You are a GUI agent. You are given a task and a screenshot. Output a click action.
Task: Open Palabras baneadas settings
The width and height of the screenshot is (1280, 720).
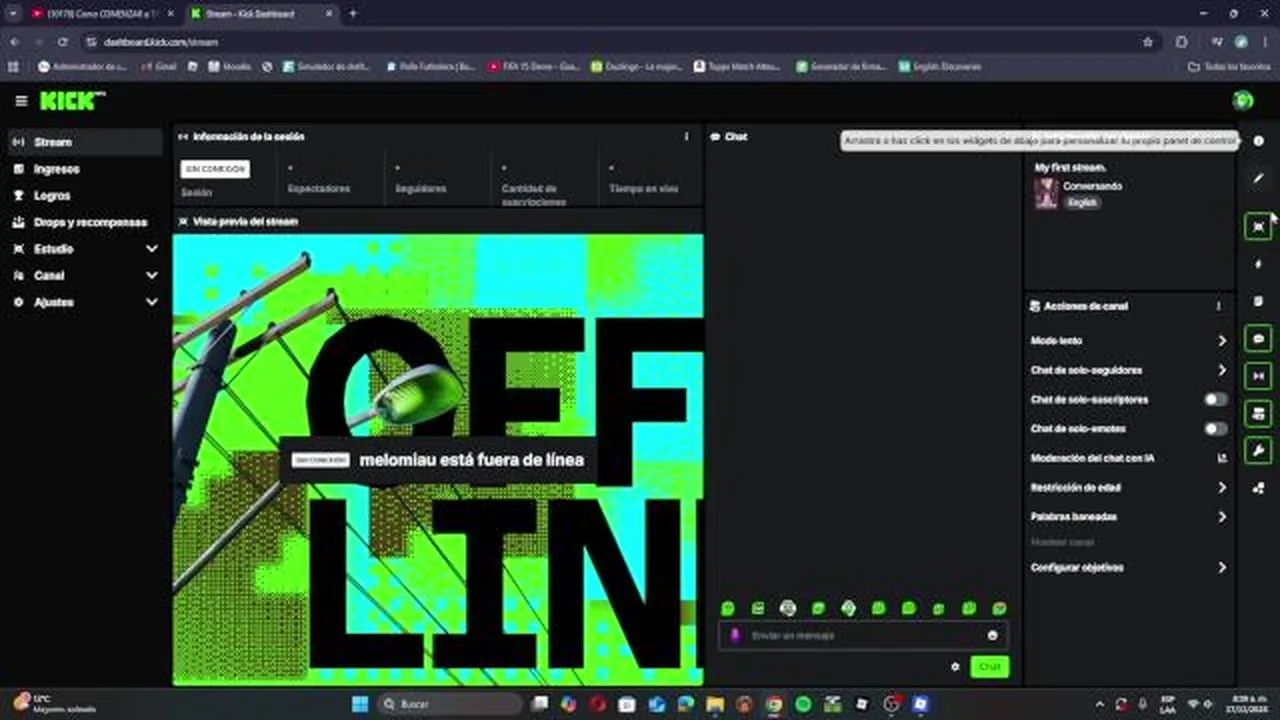click(1129, 517)
